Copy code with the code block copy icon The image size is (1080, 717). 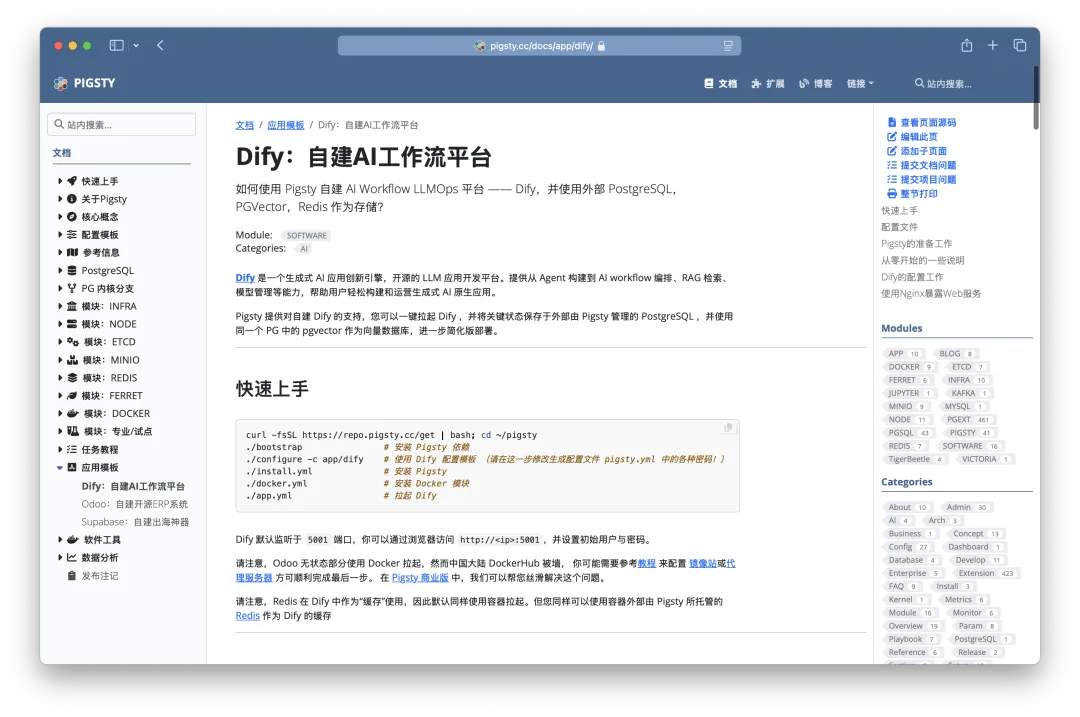pyautogui.click(x=728, y=428)
